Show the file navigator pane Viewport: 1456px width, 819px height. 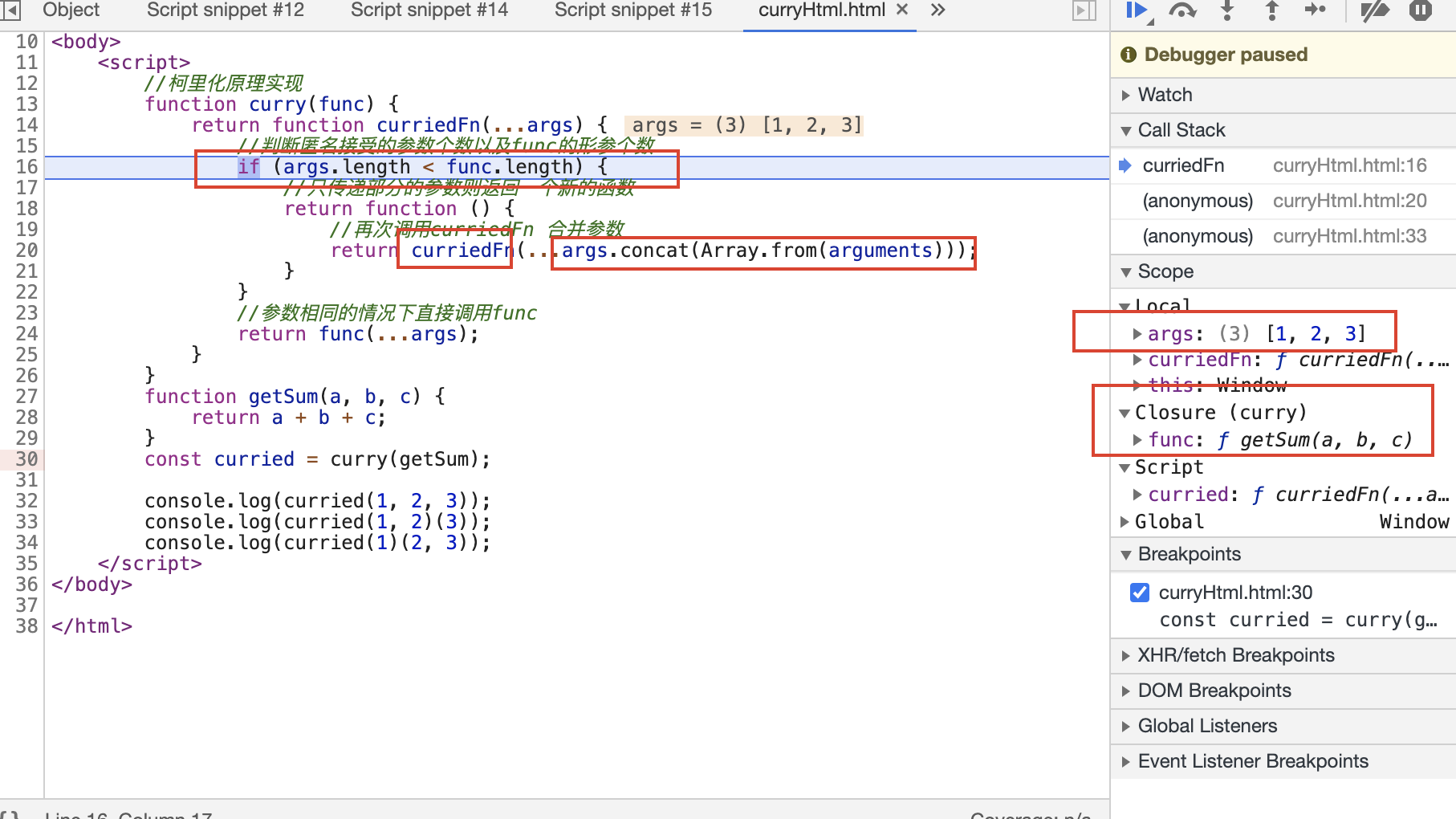point(10,10)
